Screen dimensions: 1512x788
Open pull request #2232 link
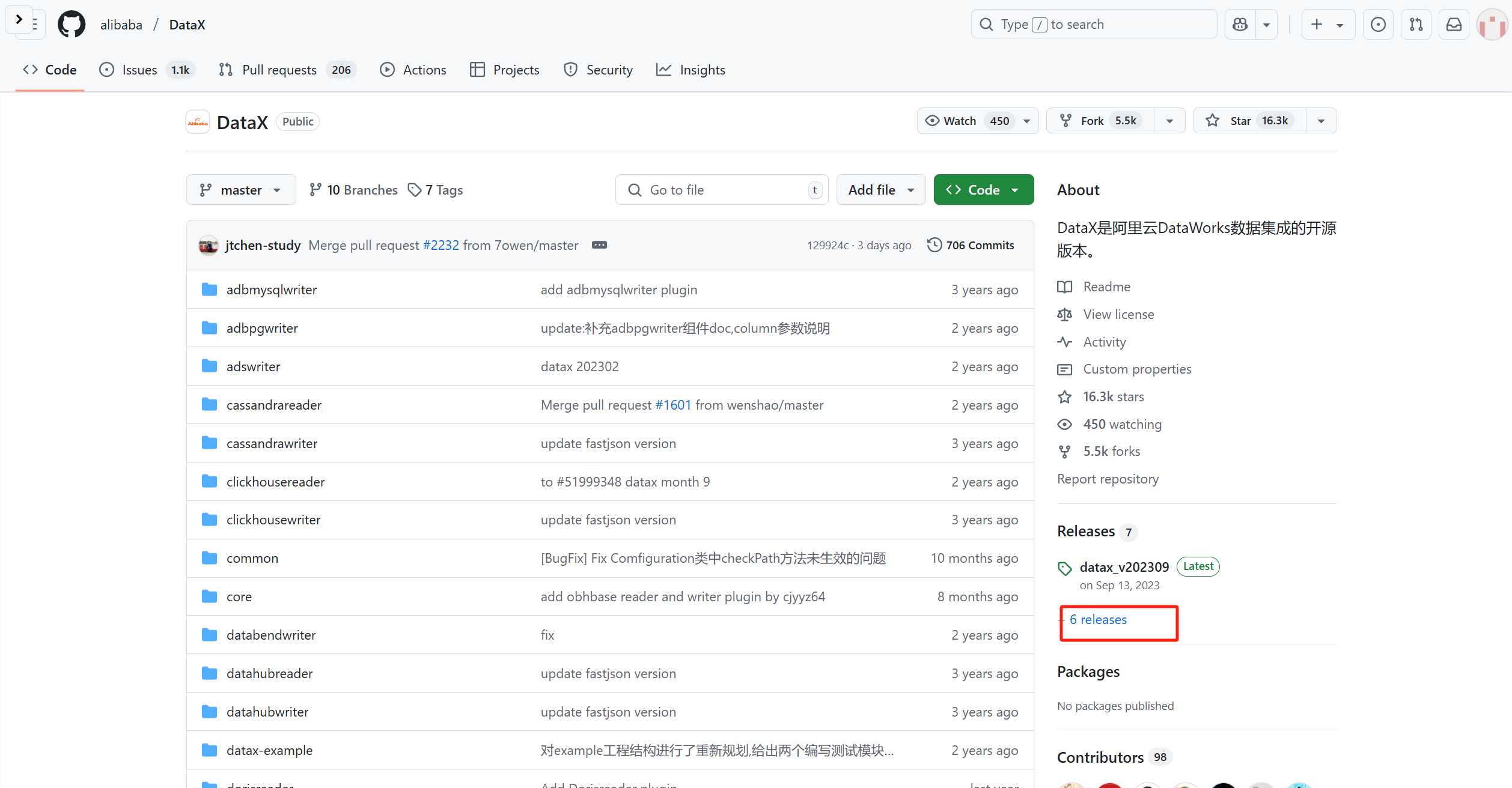click(x=441, y=245)
